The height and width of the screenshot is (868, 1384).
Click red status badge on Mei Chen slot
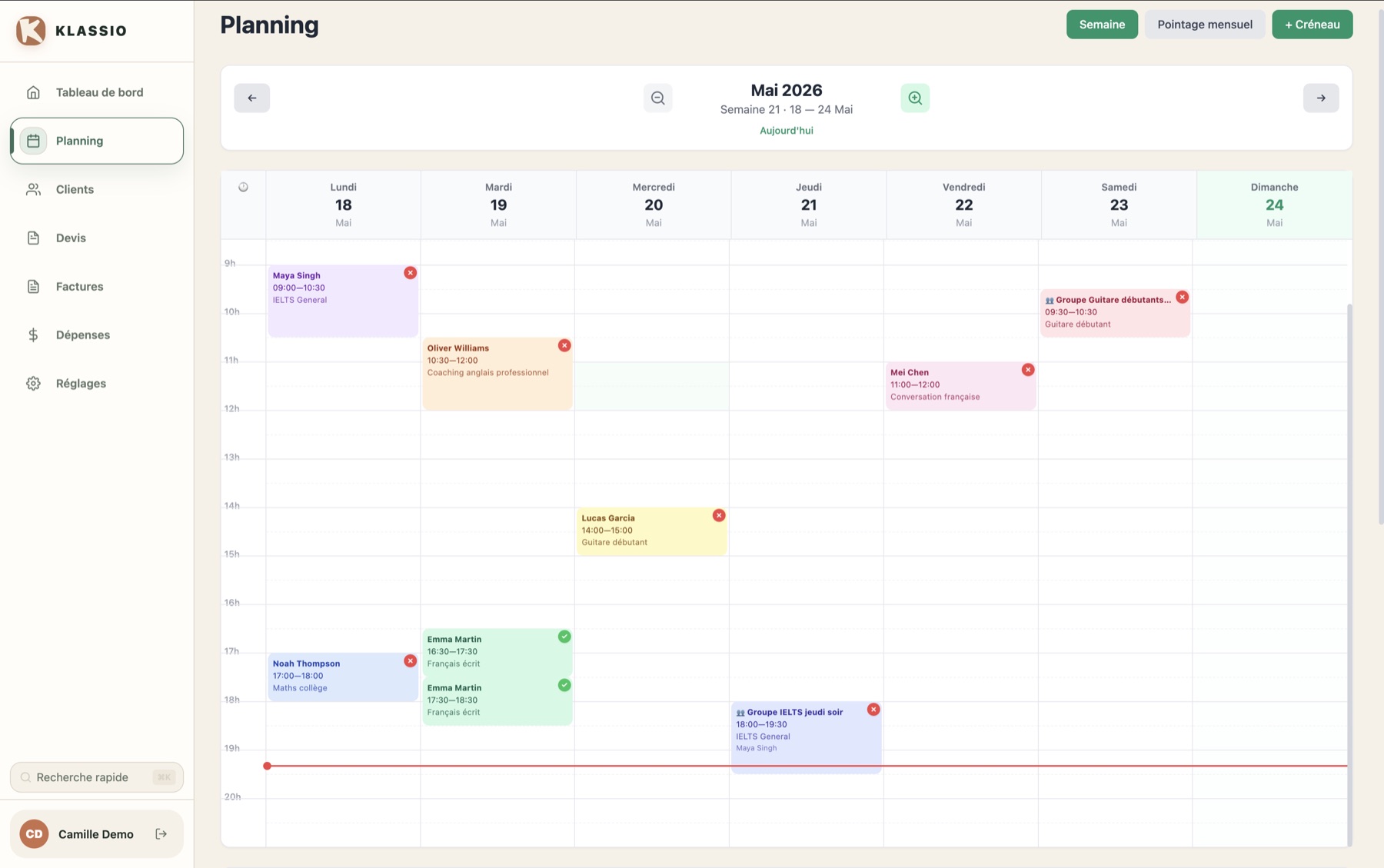(x=1028, y=370)
